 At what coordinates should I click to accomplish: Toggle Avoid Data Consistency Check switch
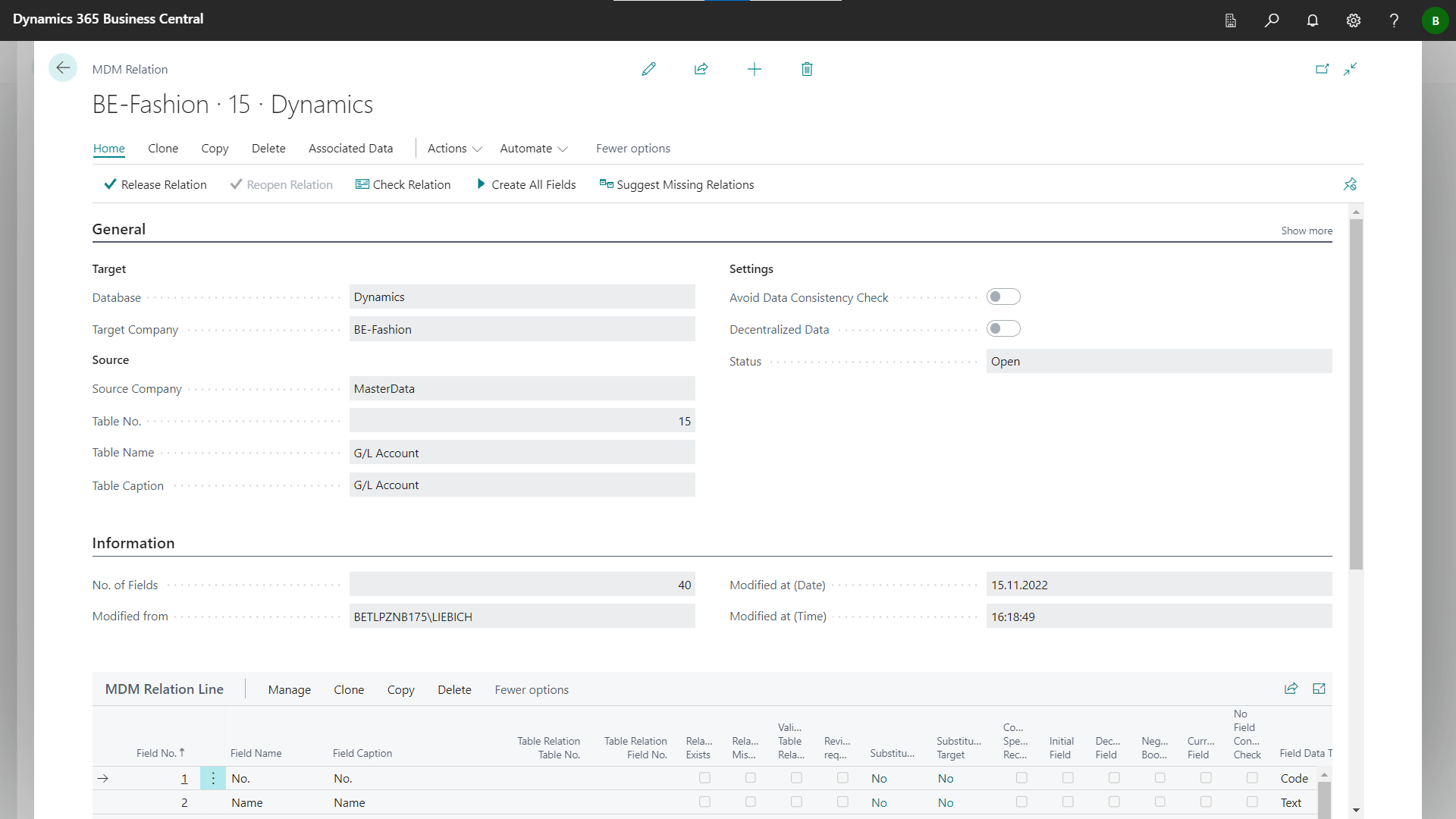pos(1003,297)
